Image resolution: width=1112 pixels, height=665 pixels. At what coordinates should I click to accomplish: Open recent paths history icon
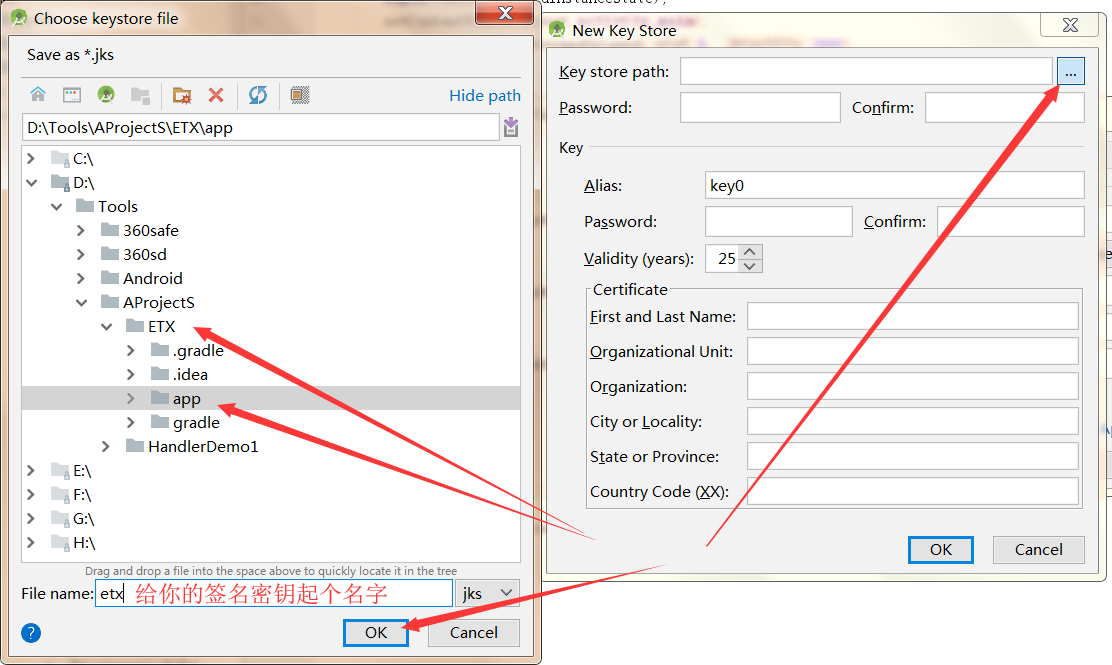point(511,128)
